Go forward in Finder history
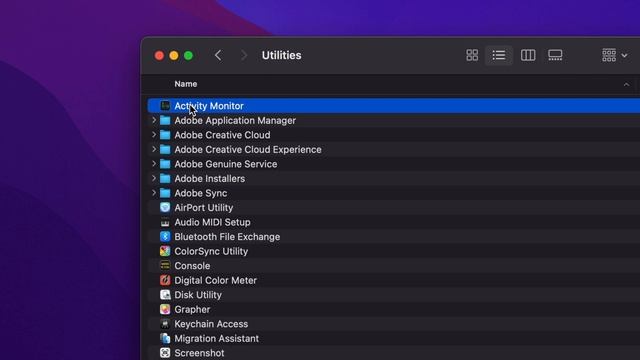This screenshot has width=640, height=360. [x=244, y=55]
